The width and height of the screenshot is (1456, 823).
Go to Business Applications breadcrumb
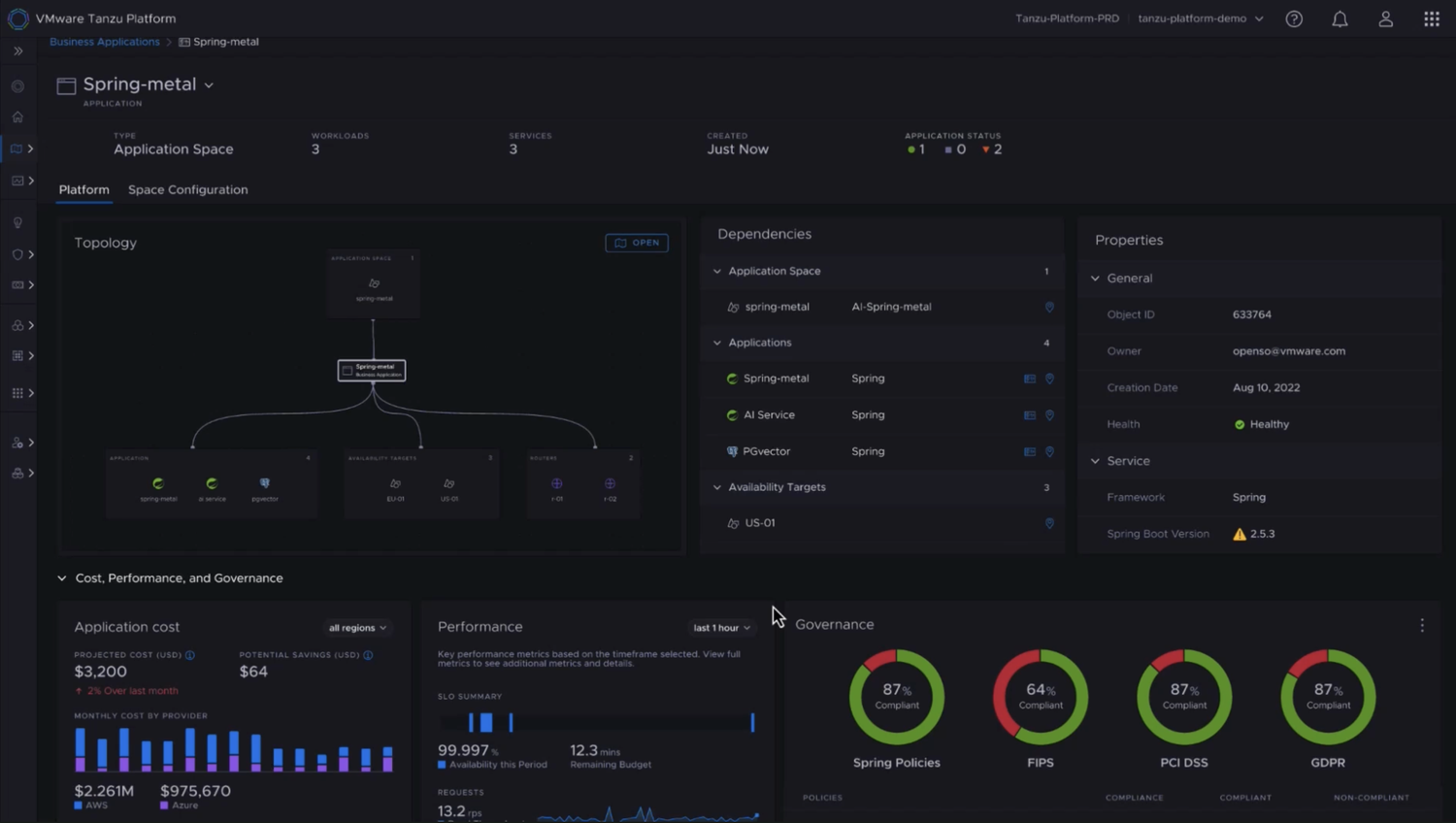click(105, 42)
